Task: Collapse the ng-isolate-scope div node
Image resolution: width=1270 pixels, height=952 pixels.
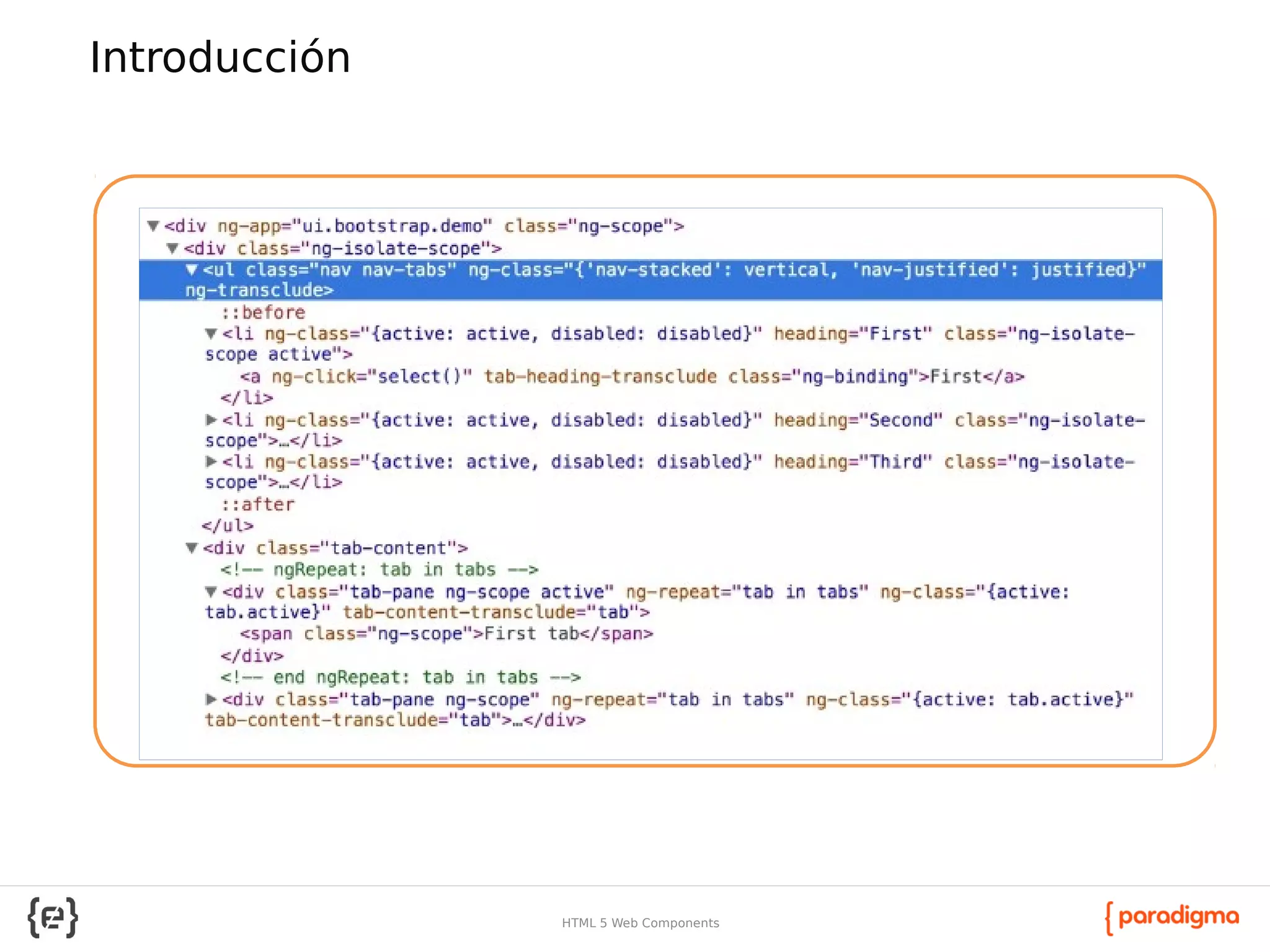Action: [173, 249]
